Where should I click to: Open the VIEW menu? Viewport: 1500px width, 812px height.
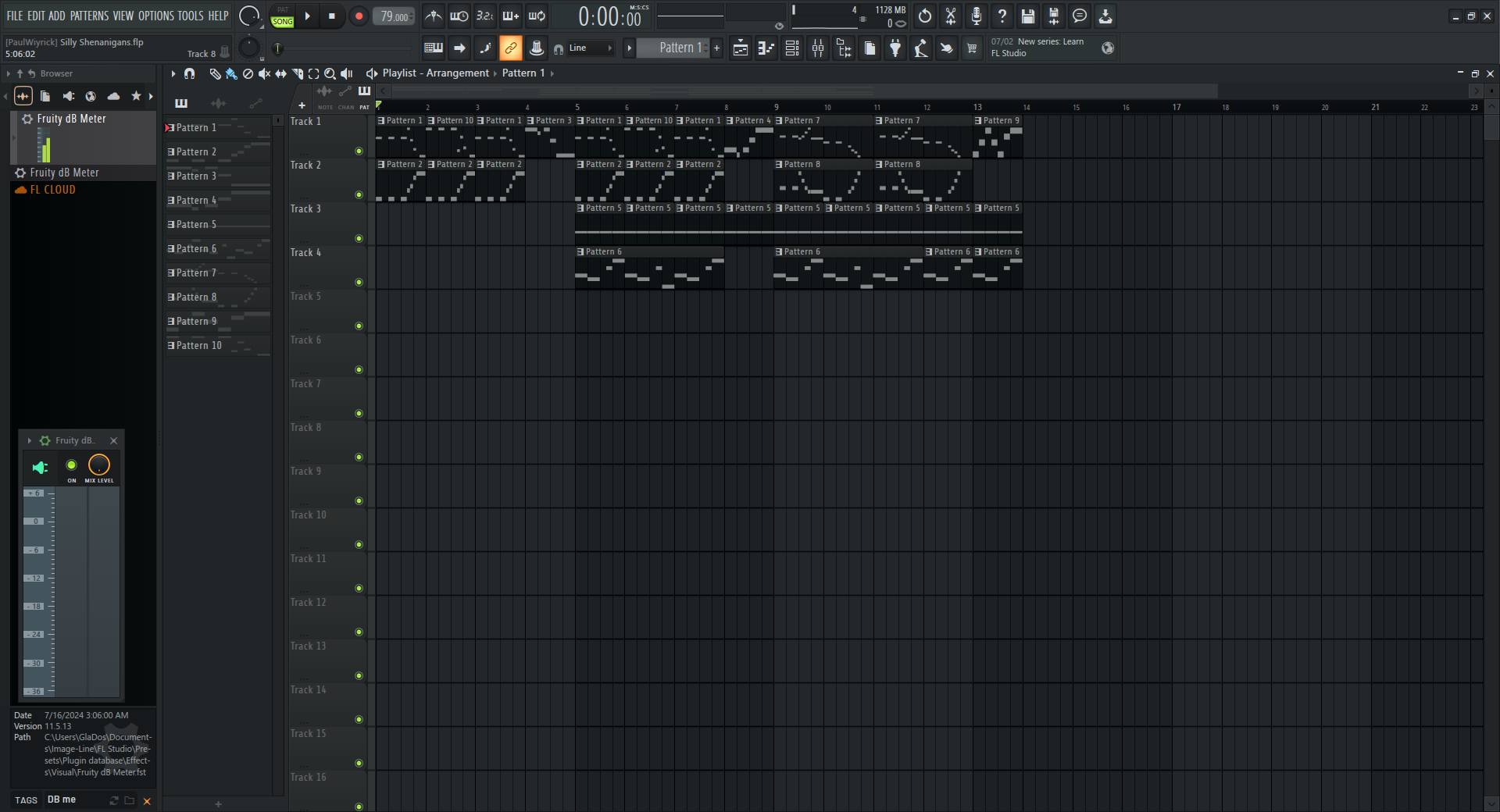[123, 16]
